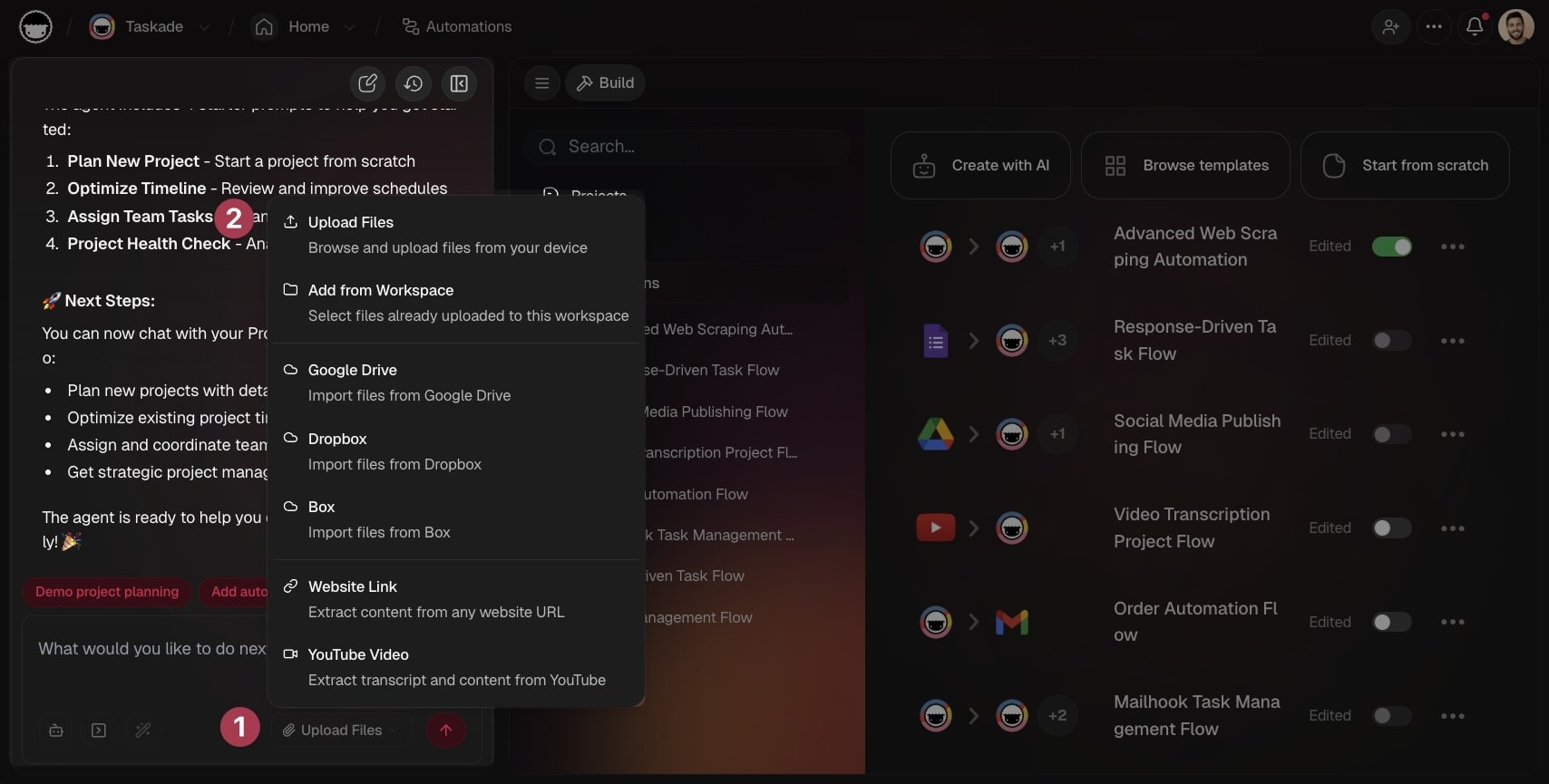Enable the Response-Driven Task Flow toggle
Image resolution: width=1549 pixels, height=784 pixels.
(1391, 341)
